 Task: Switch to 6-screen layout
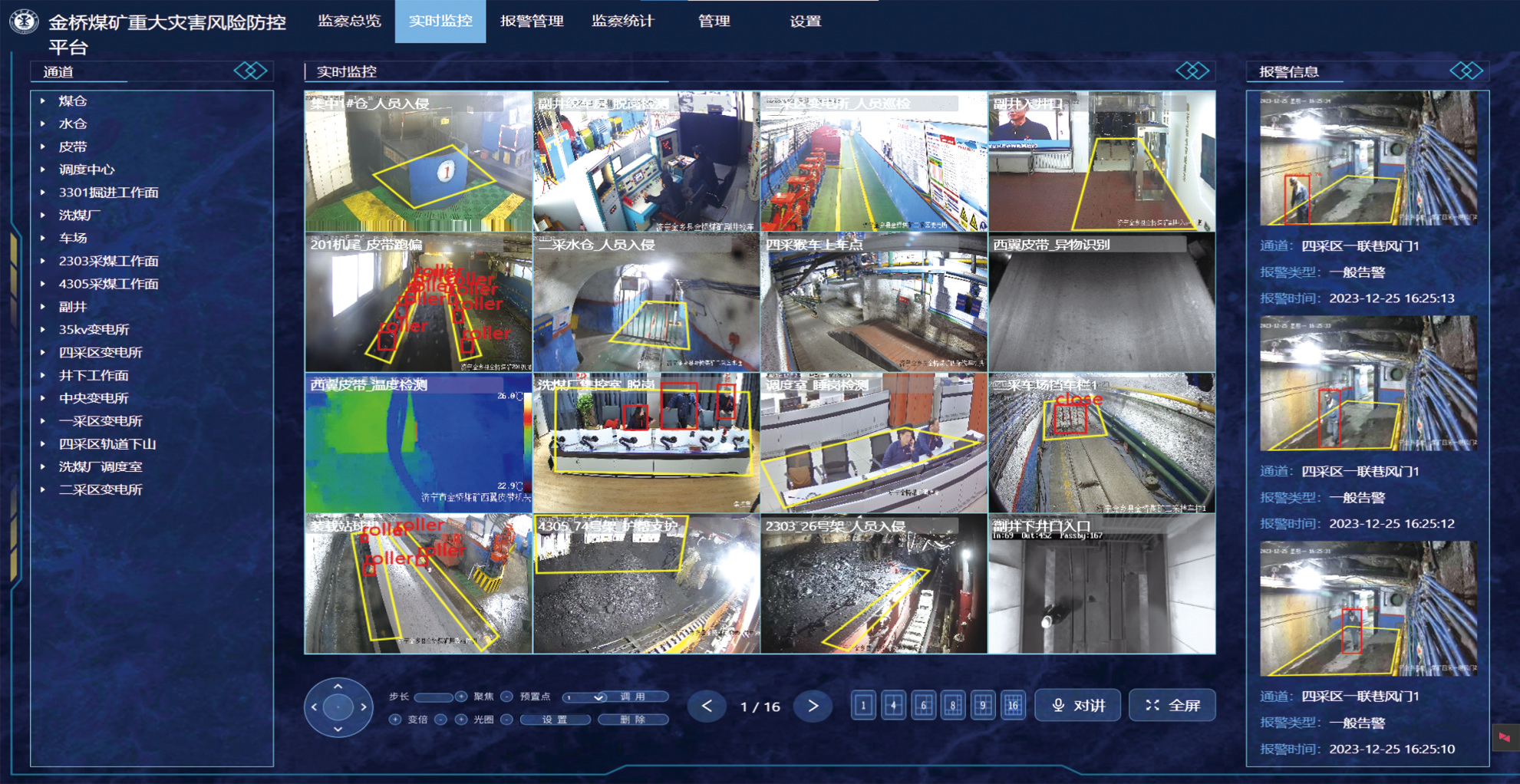coord(923,705)
